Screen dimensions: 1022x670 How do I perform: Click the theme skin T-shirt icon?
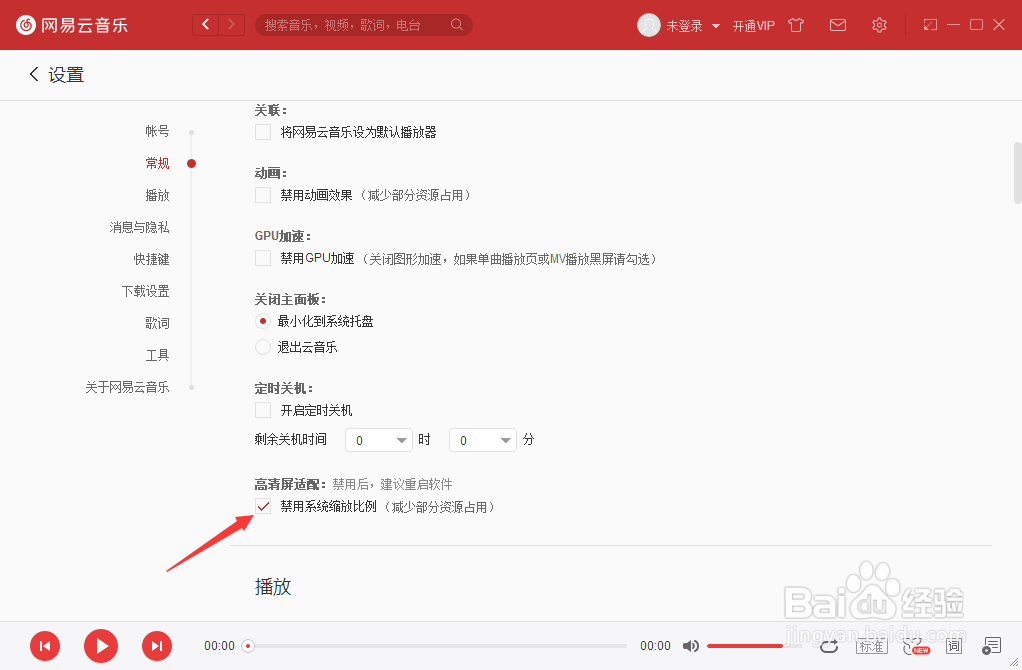(x=796, y=25)
